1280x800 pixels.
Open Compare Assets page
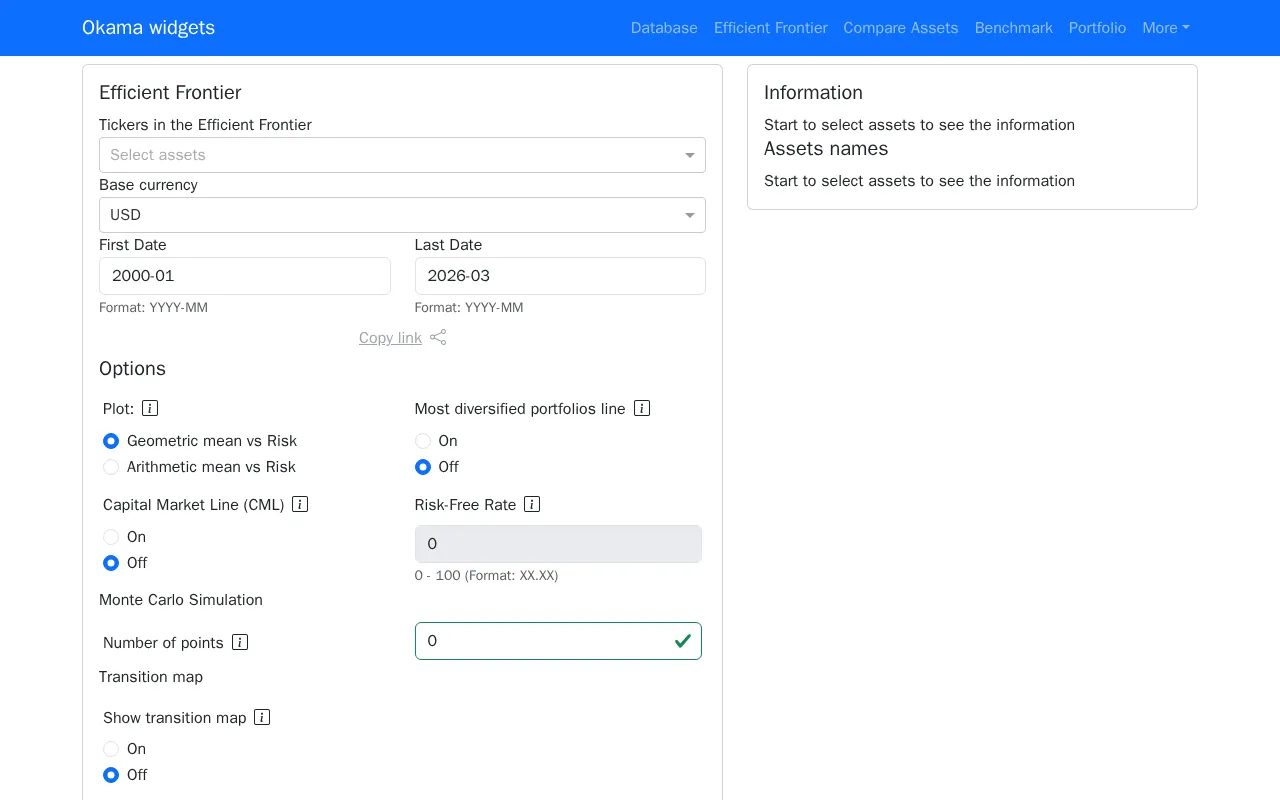pyautogui.click(x=901, y=28)
